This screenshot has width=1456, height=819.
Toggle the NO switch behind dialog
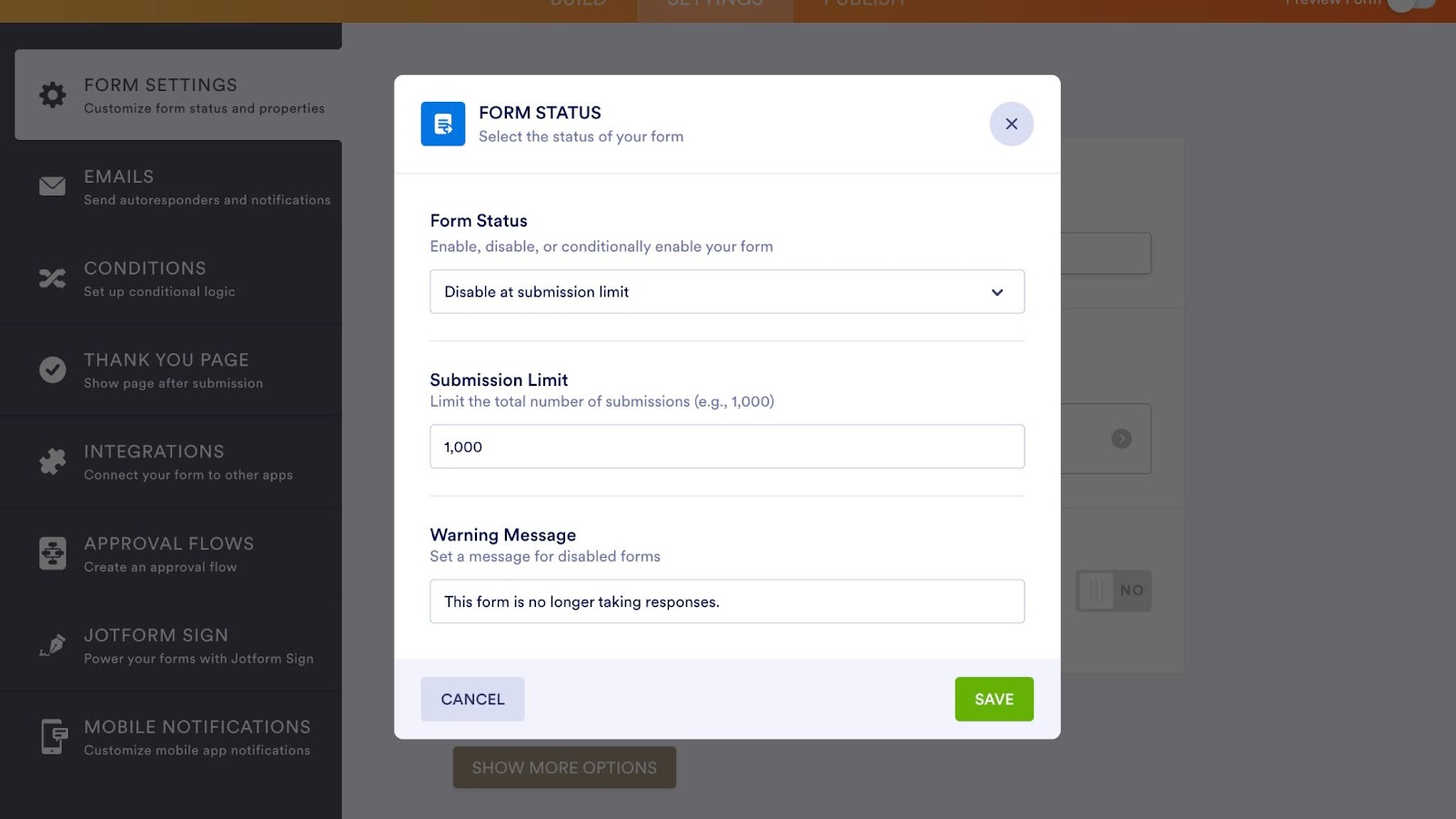tap(1113, 591)
